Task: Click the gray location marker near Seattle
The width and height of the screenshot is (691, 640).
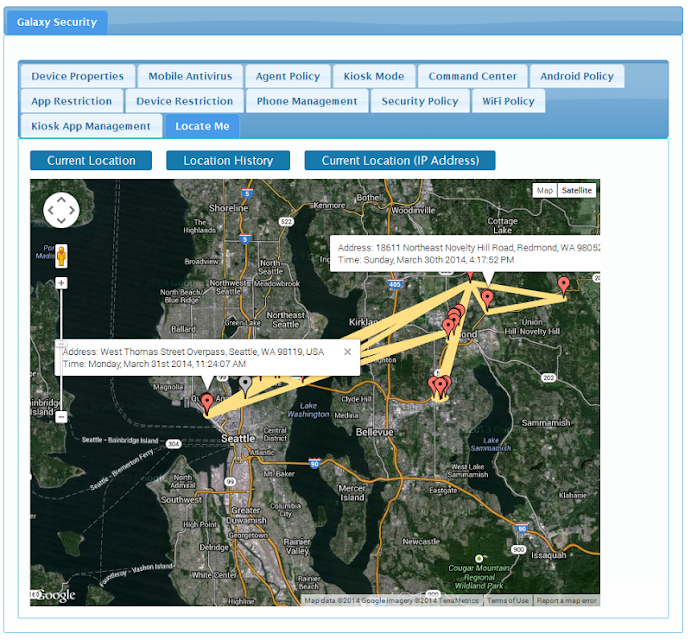Action: tap(245, 385)
